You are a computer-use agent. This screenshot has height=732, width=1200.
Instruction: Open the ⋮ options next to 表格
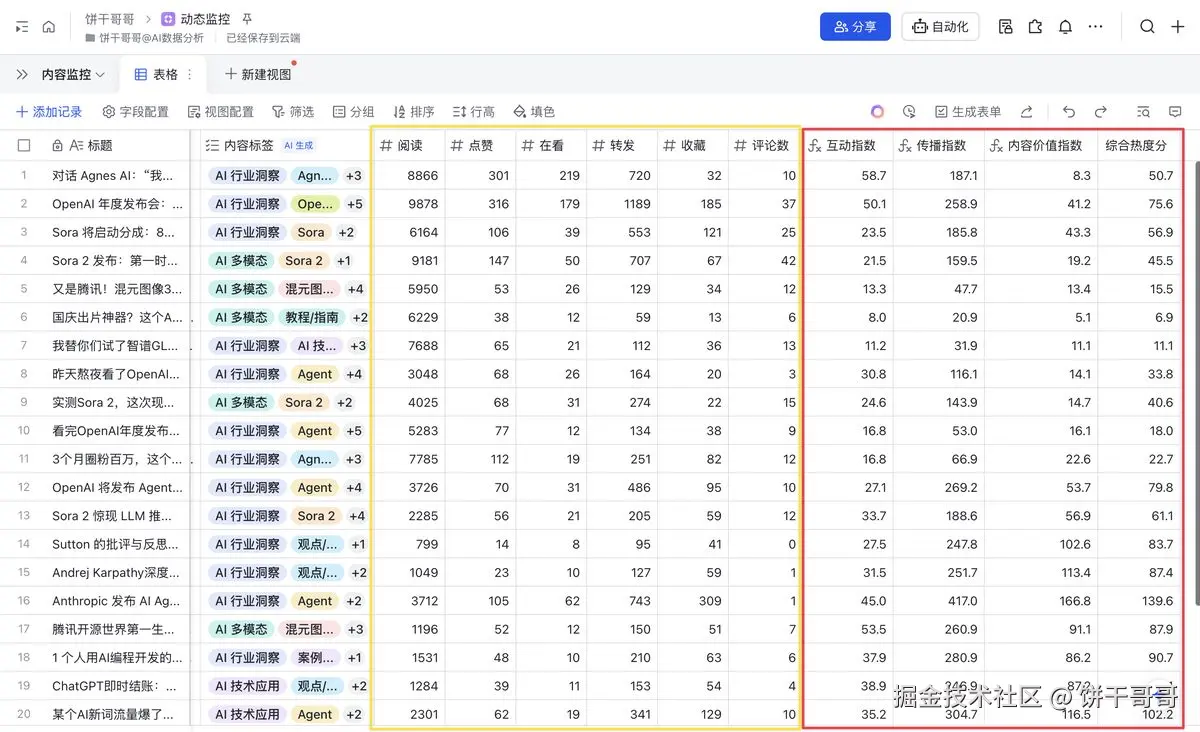point(188,74)
